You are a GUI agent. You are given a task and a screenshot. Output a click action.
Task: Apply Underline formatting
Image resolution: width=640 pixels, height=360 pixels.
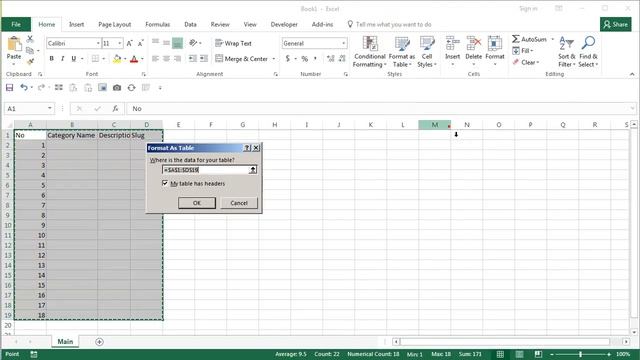coord(73,59)
